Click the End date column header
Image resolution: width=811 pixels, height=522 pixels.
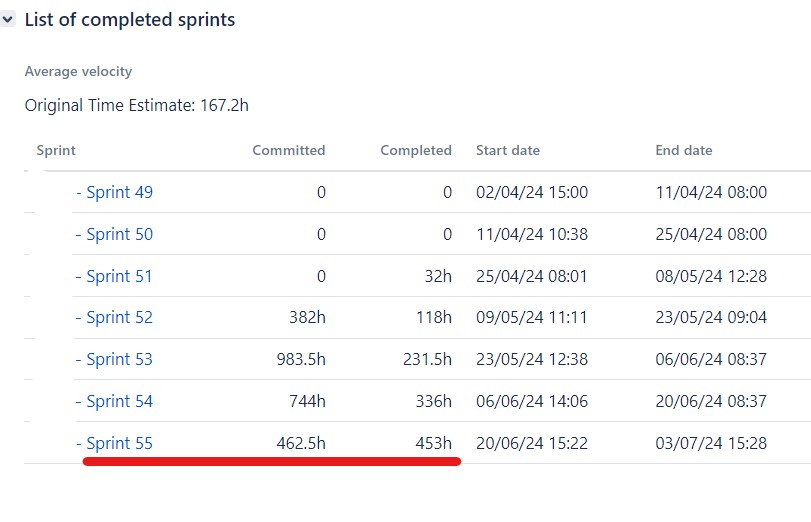coord(684,150)
